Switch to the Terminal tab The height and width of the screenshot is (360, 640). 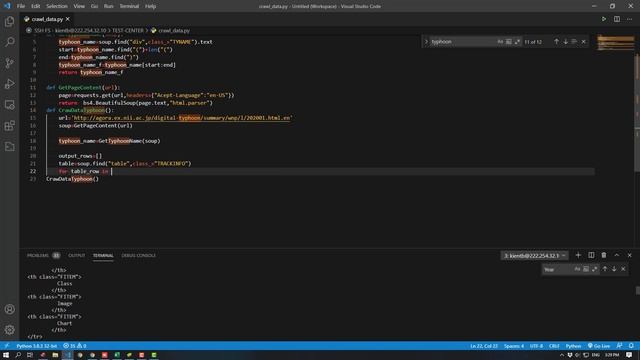(x=103, y=256)
